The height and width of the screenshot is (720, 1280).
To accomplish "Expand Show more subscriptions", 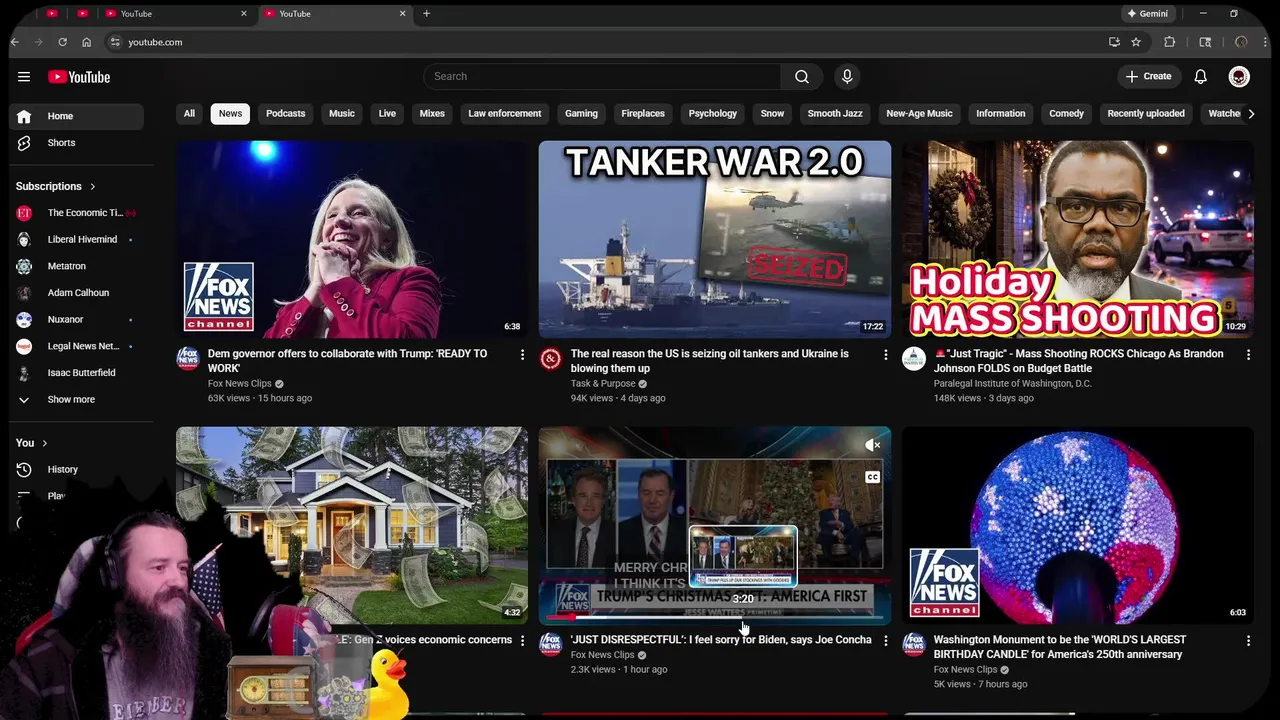I will (x=71, y=399).
